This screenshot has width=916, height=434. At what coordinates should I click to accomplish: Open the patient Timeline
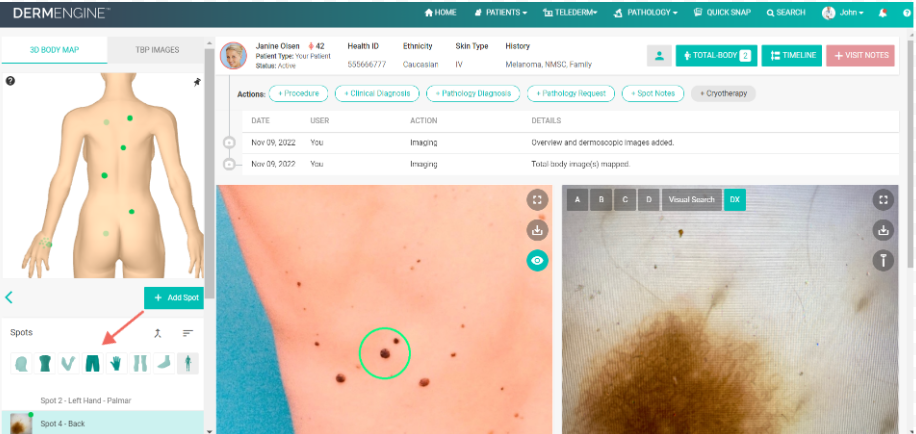[x=792, y=55]
